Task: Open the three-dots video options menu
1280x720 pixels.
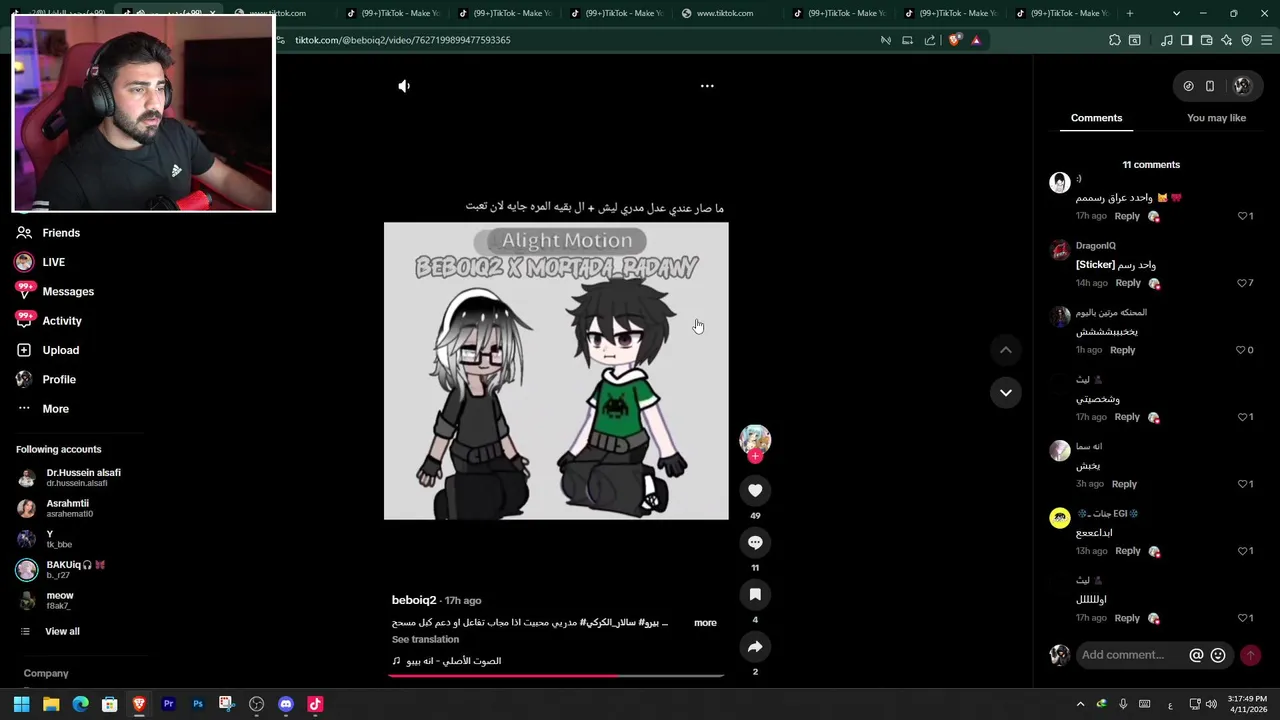Action: (x=707, y=86)
